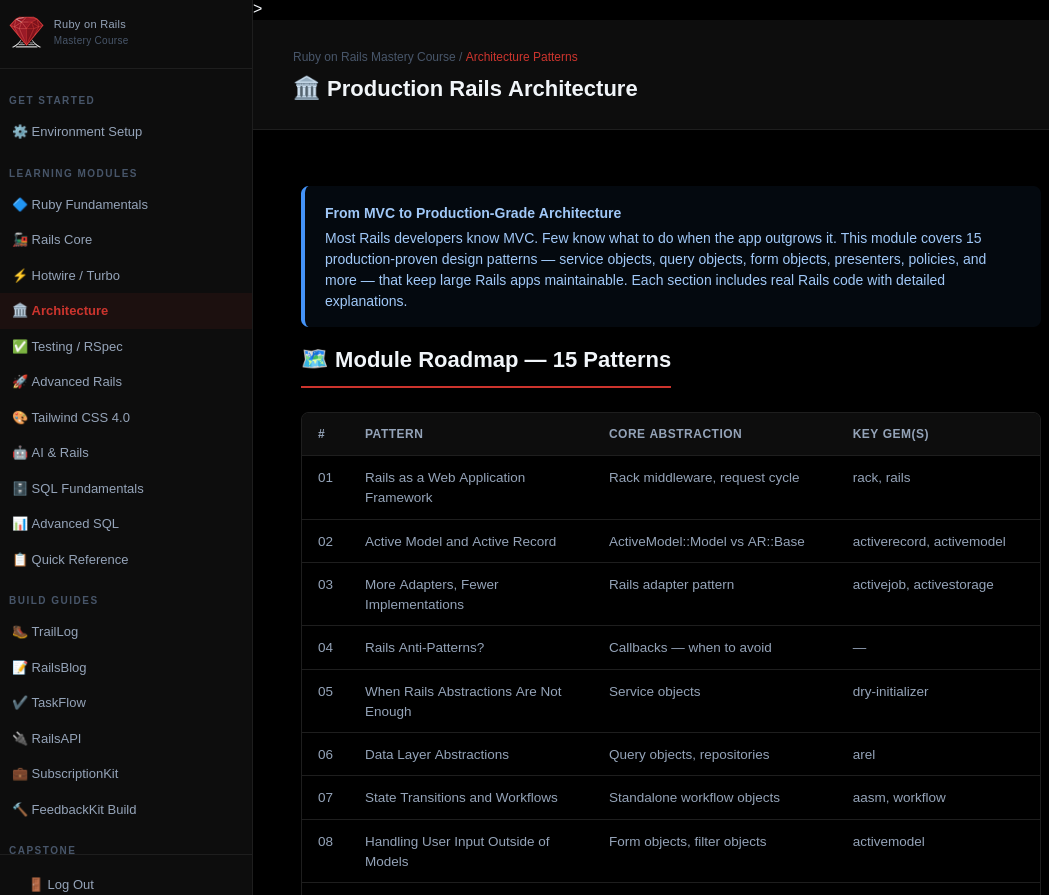
Task: Navigate to Advanced Rails module
Action: coord(126,381)
